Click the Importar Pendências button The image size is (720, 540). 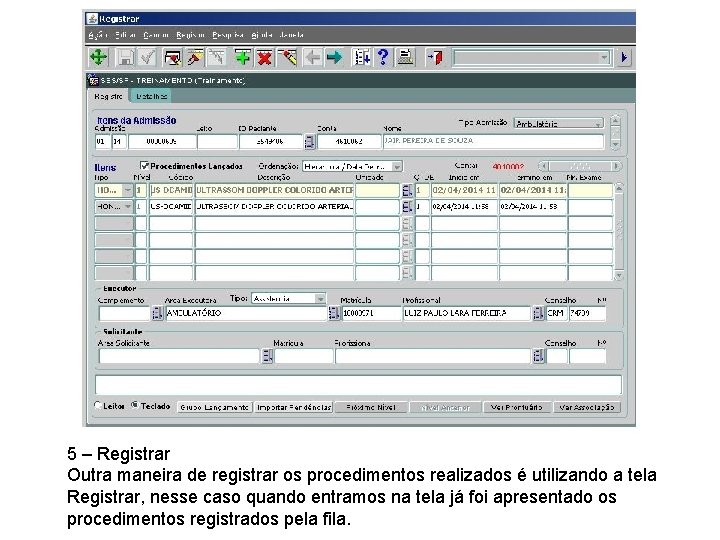(x=294, y=407)
